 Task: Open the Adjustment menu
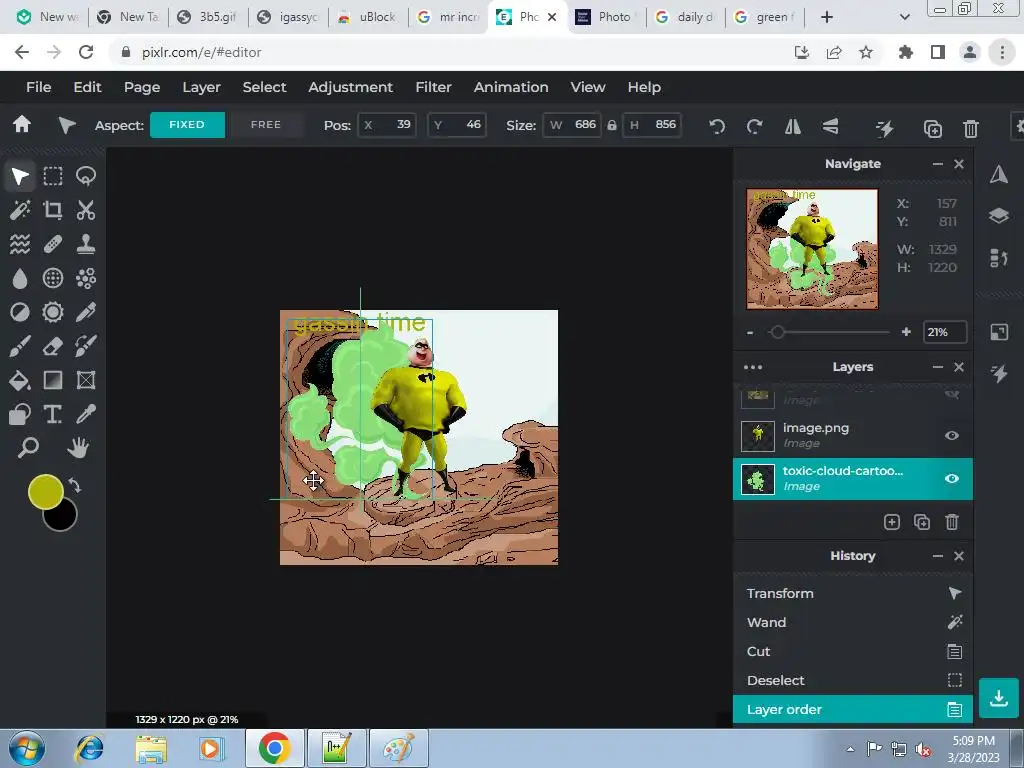click(351, 87)
